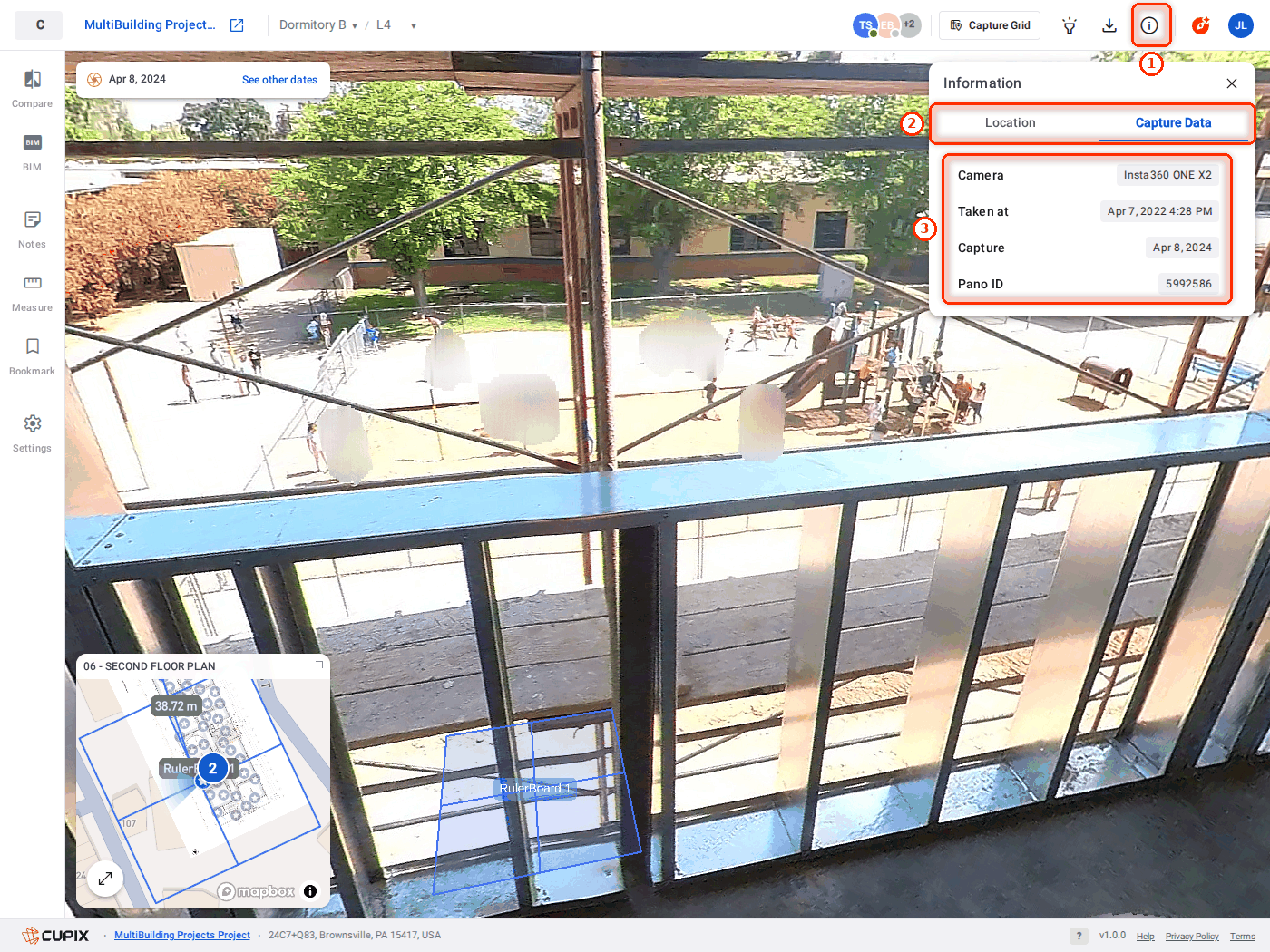Click the help question mark button
Viewport: 1270px width, 952px height.
click(1079, 936)
